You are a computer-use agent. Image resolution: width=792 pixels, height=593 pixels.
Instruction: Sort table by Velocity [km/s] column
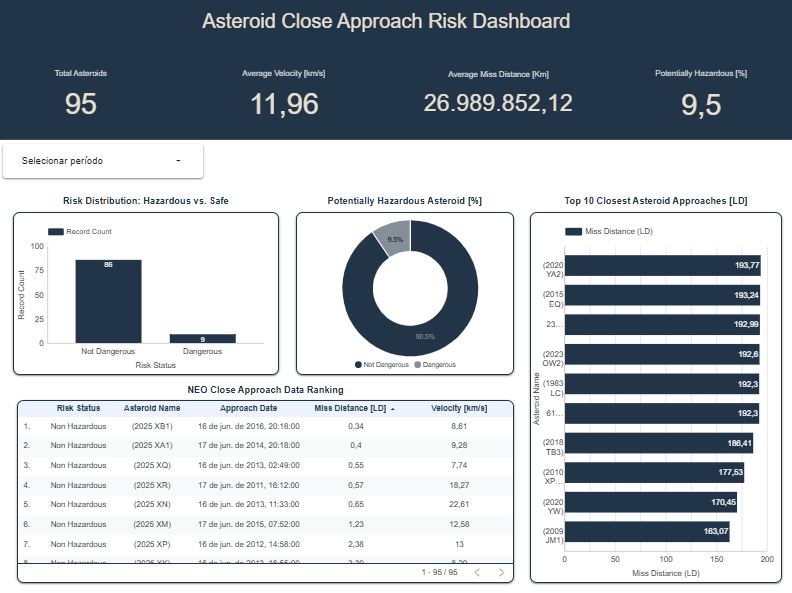458,408
